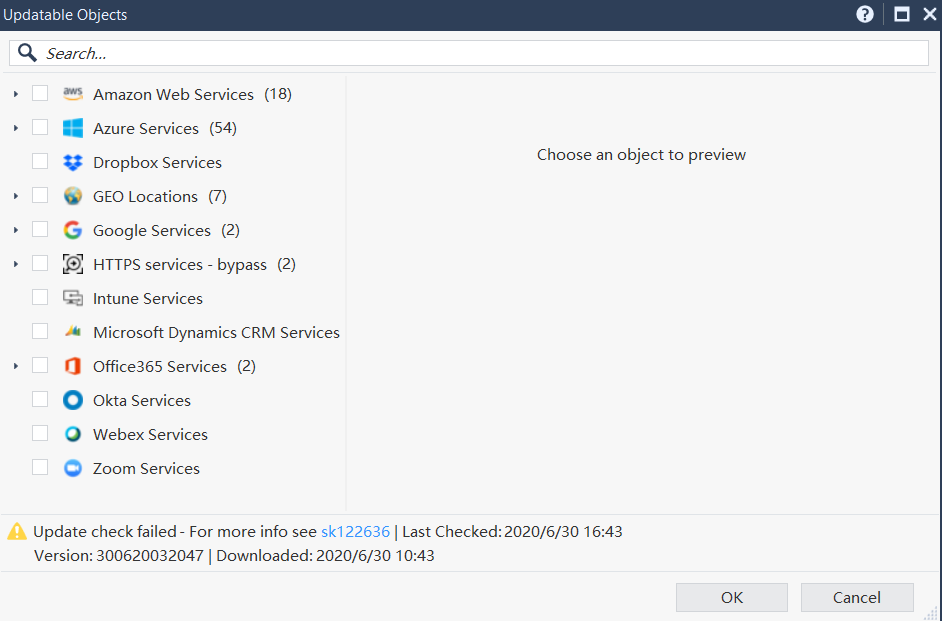Expand the Azure Services tree node
The width and height of the screenshot is (942, 621).
click(15, 128)
